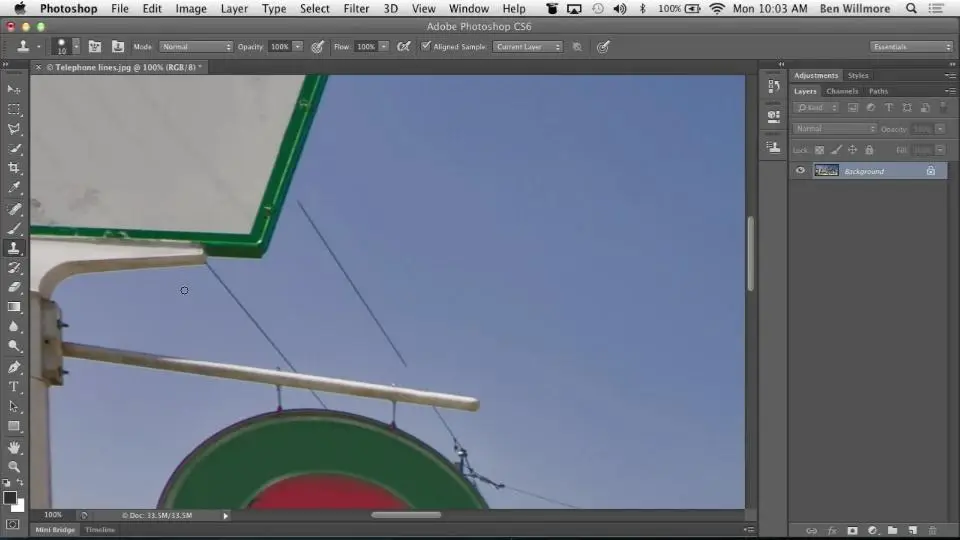The image size is (960, 540).
Task: Open the Mini Bridge panel tab
Action: tap(55, 530)
